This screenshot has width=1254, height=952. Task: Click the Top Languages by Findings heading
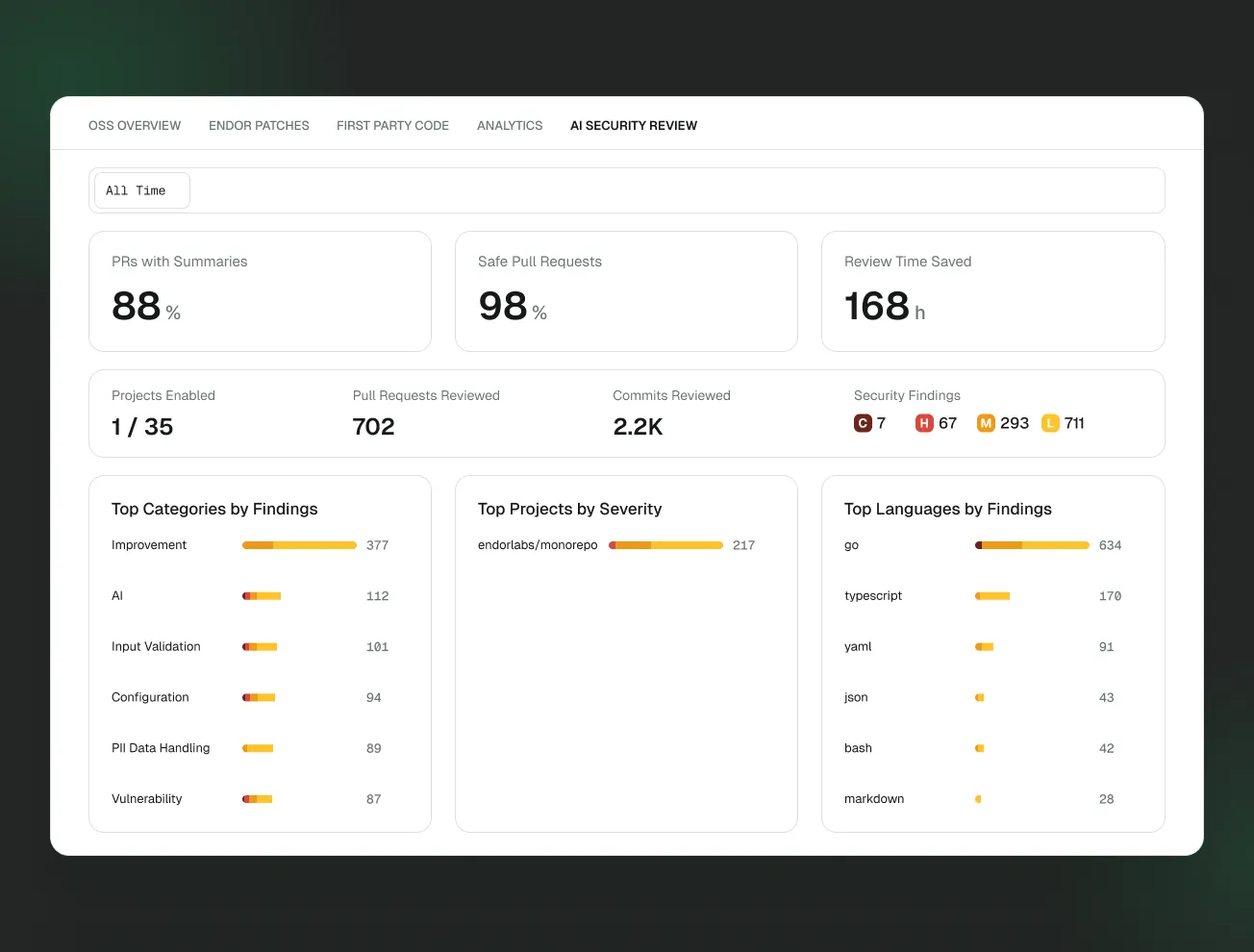(x=948, y=509)
